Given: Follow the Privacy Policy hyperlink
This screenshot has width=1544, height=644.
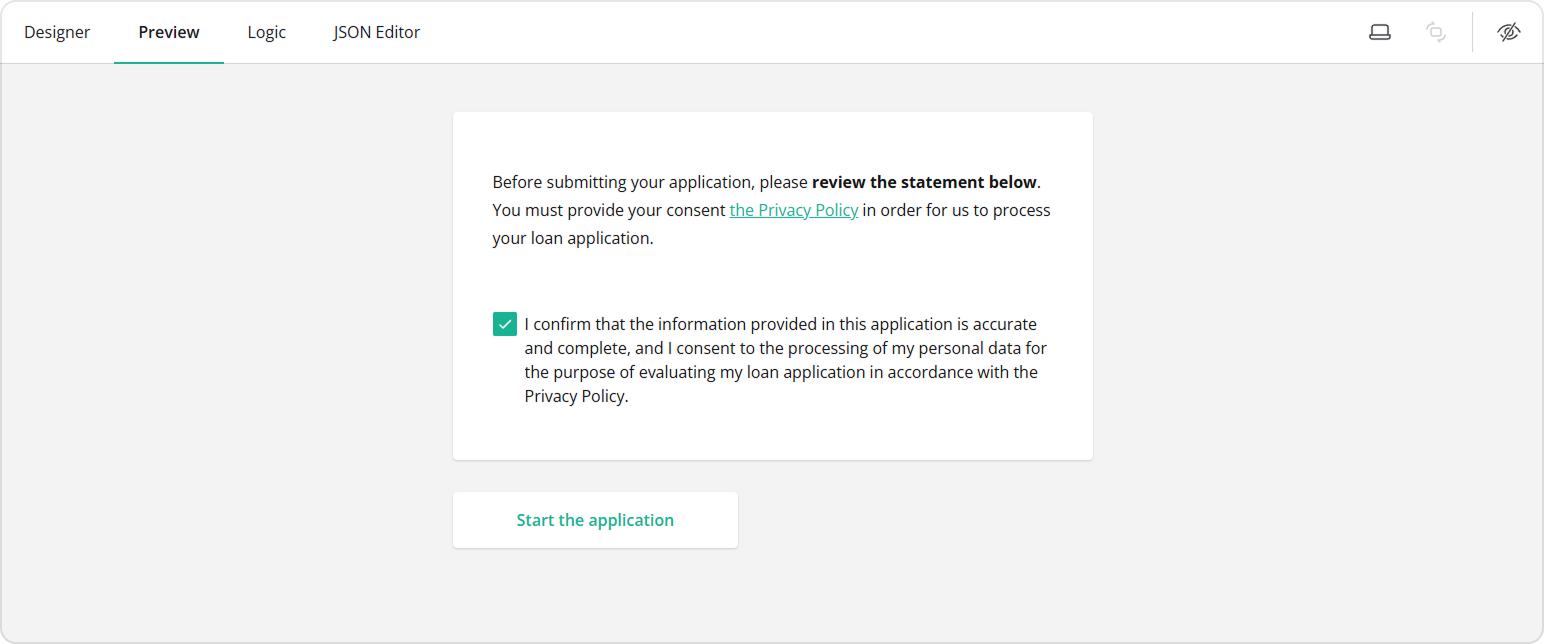Looking at the screenshot, I should (x=793, y=210).
